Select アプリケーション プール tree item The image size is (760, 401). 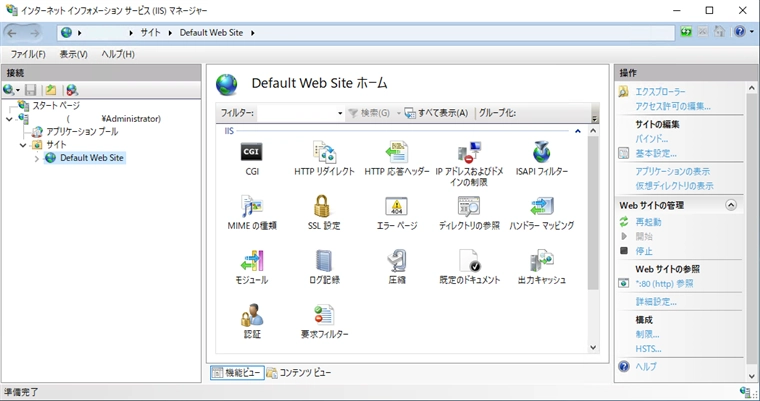[x=82, y=131]
